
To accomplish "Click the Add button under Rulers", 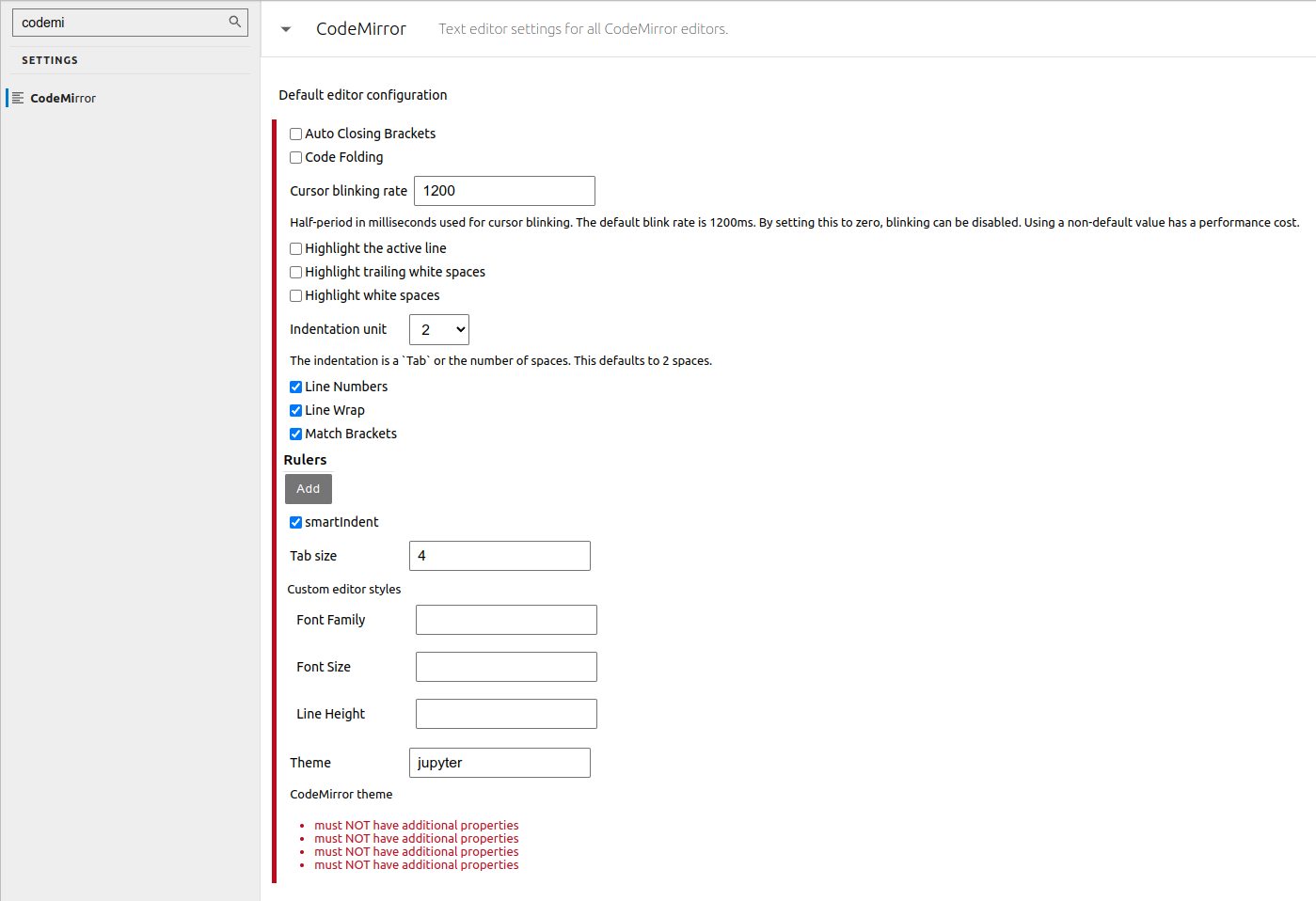I will (308, 488).
